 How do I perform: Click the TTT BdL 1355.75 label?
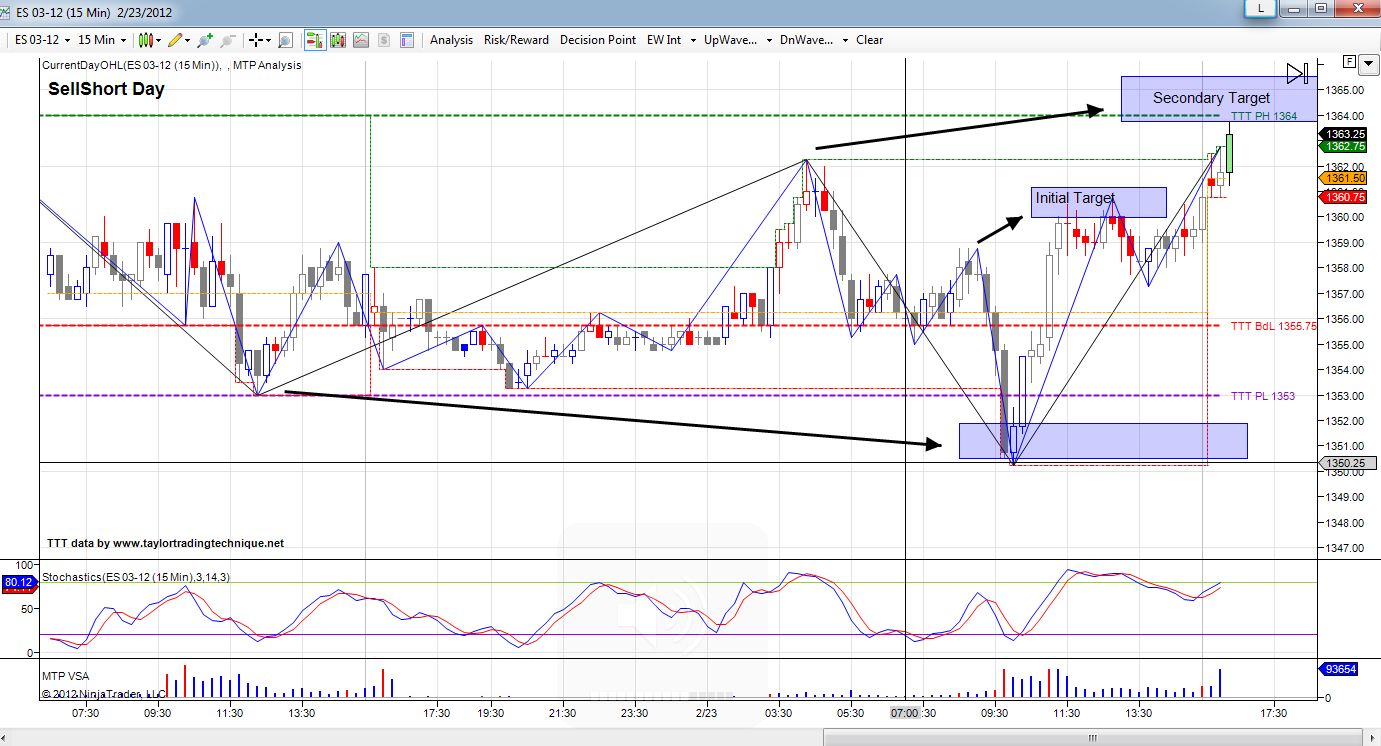click(x=1274, y=326)
